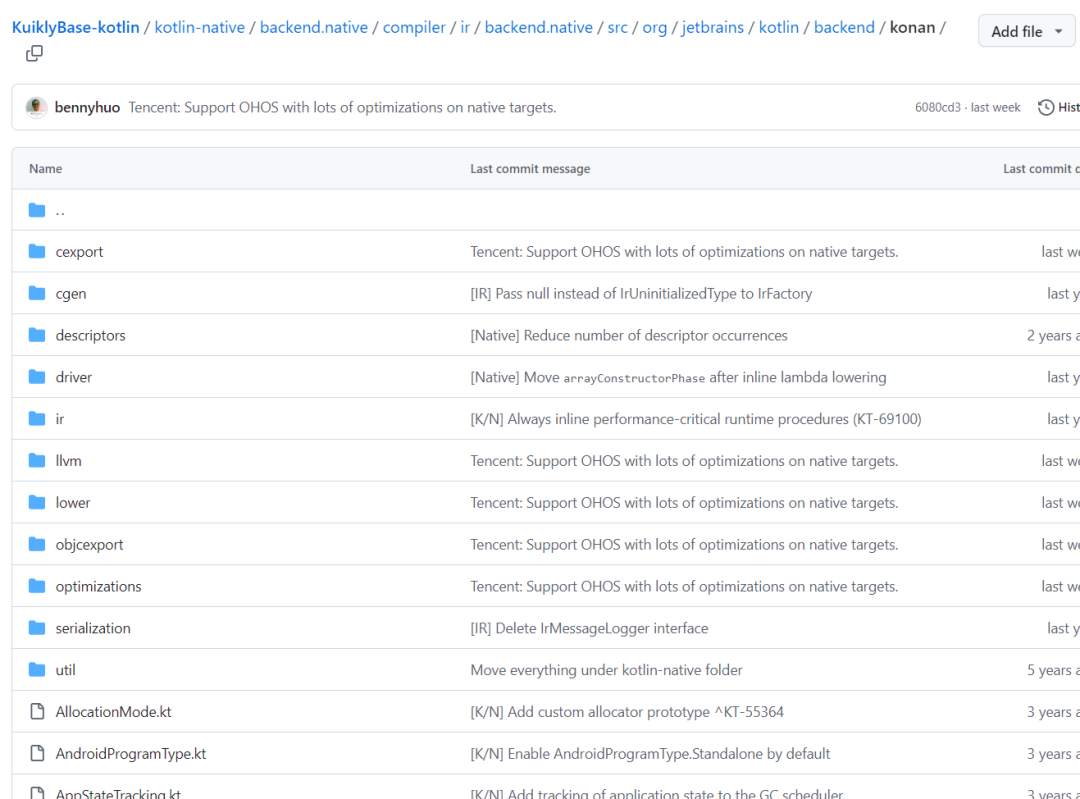
Task: Click the AndroidProgramType.kt file icon
Action: click(37, 754)
